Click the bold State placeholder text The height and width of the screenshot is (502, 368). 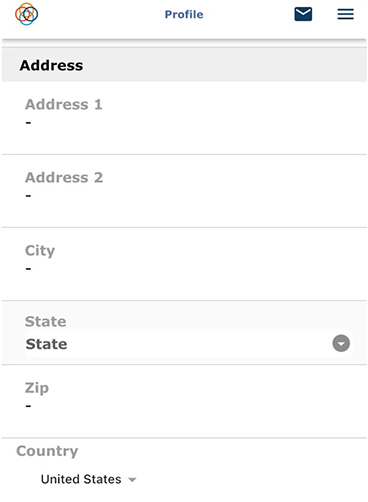[x=46, y=344]
